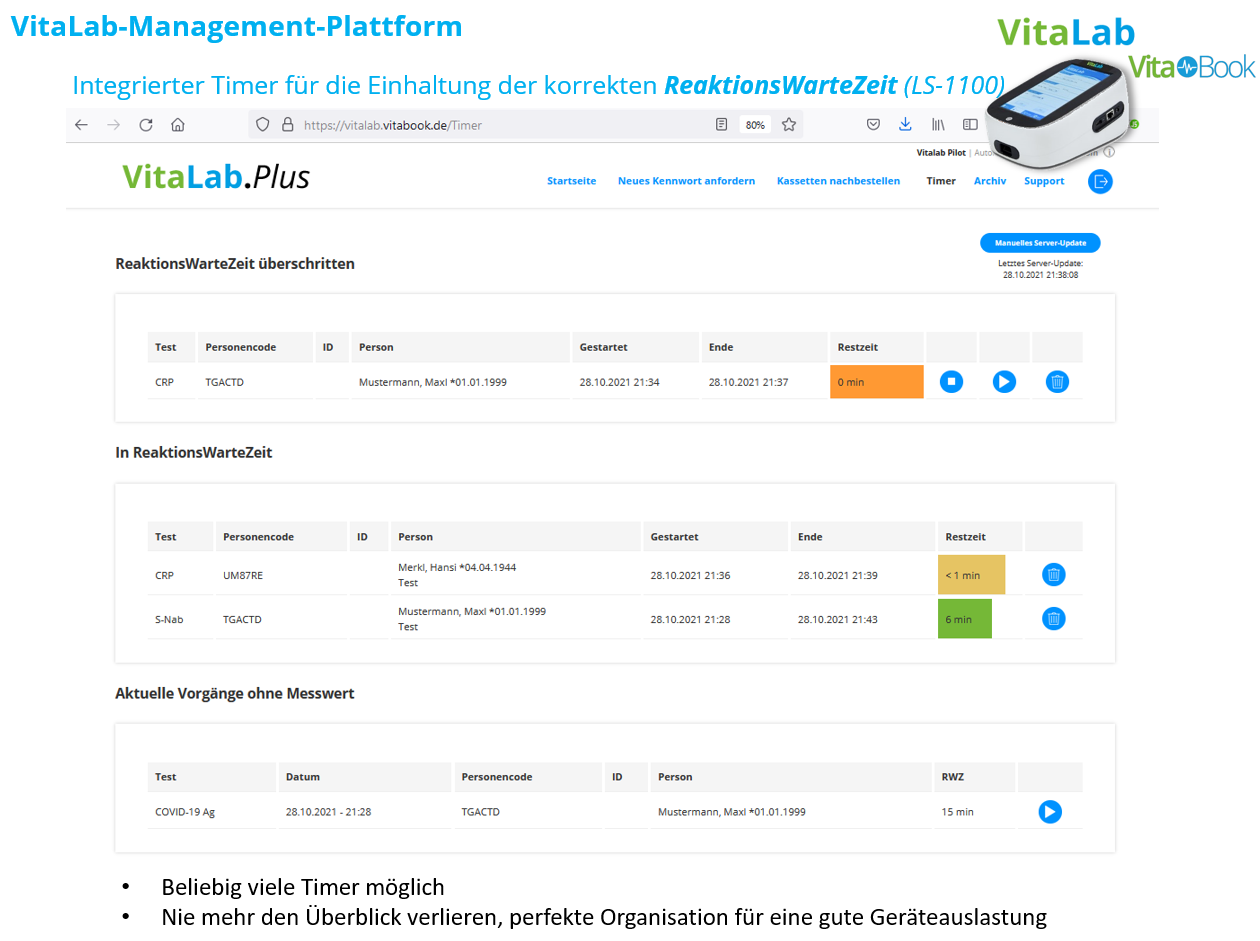Image resolution: width=1260 pixels, height=941 pixels.
Task: Reload the page with the refresh icon
Action: coord(146,125)
